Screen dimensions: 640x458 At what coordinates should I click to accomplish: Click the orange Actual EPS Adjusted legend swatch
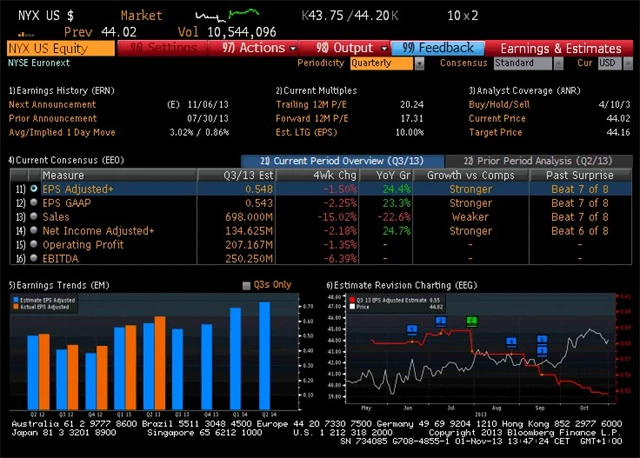(x=15, y=307)
